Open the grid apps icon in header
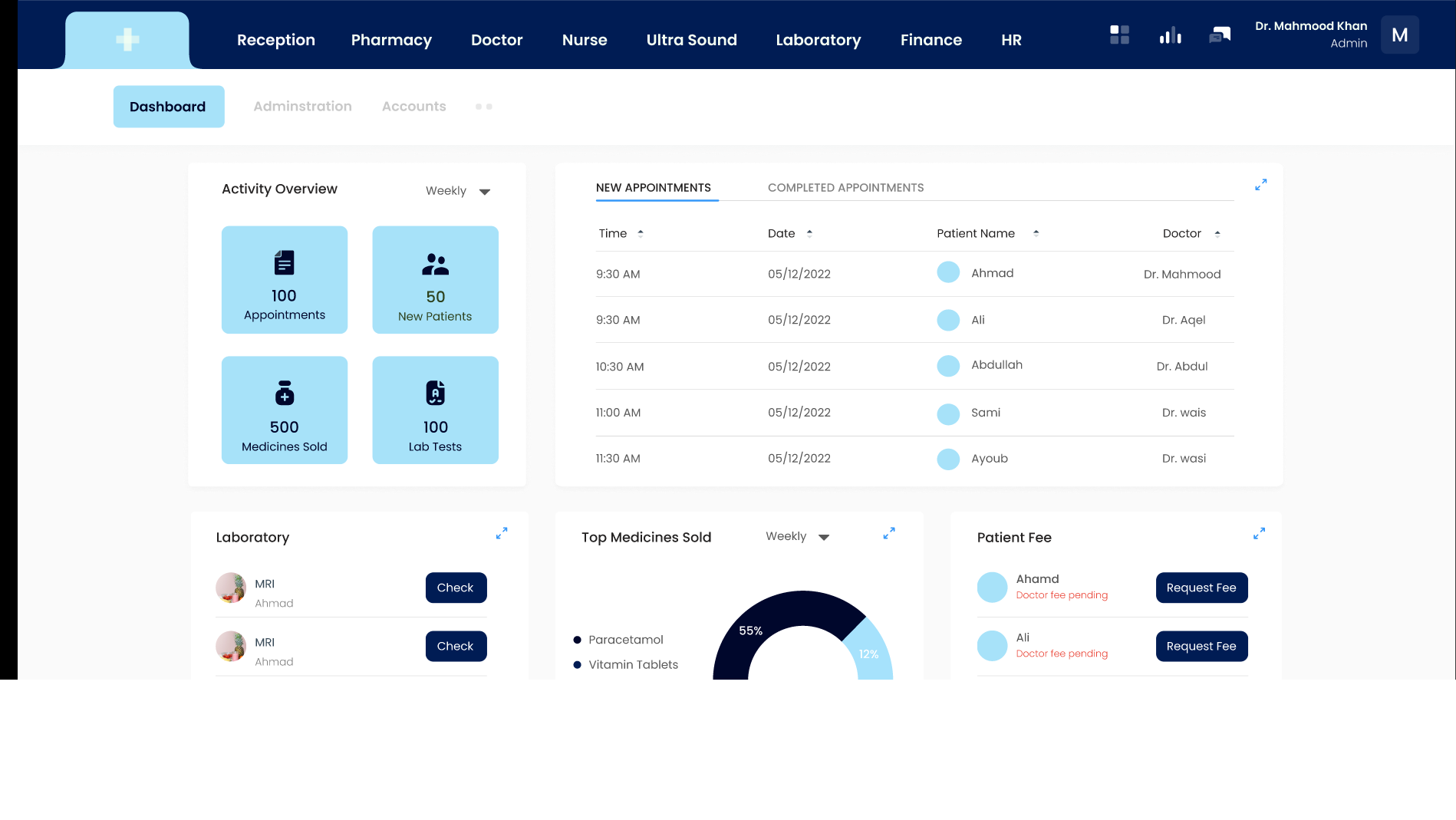This screenshot has width=1456, height=820. click(x=1119, y=35)
